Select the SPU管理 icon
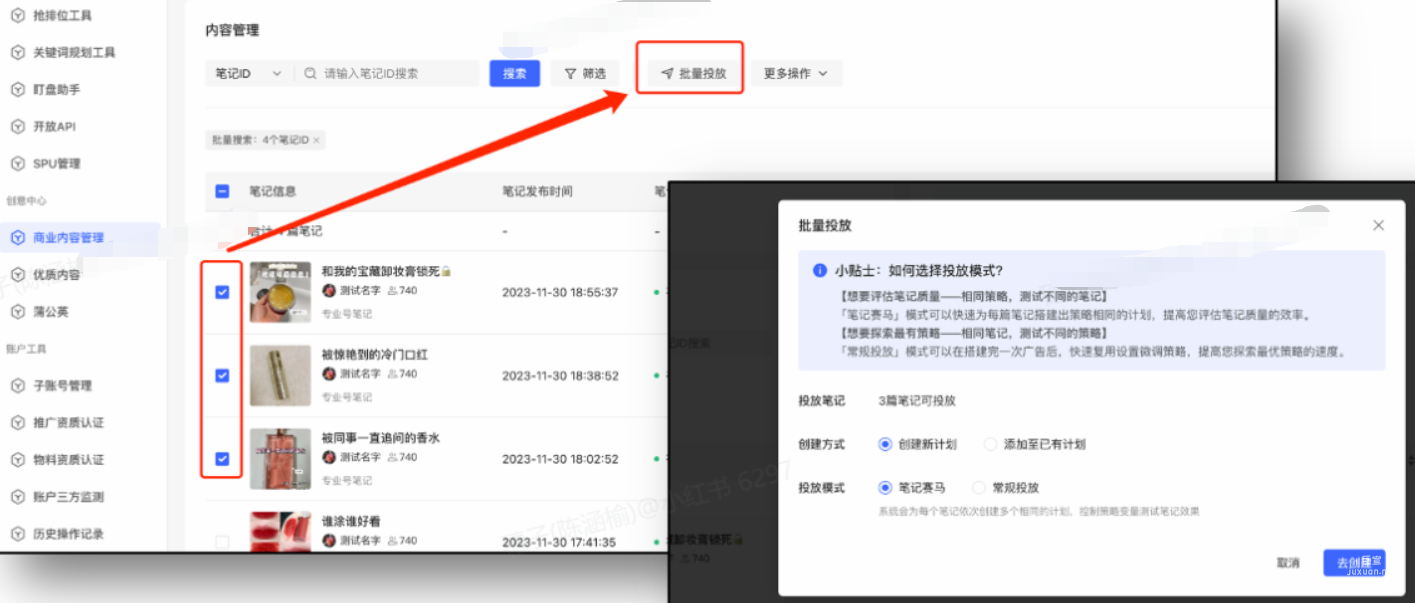This screenshot has width=1415, height=603. (17, 163)
